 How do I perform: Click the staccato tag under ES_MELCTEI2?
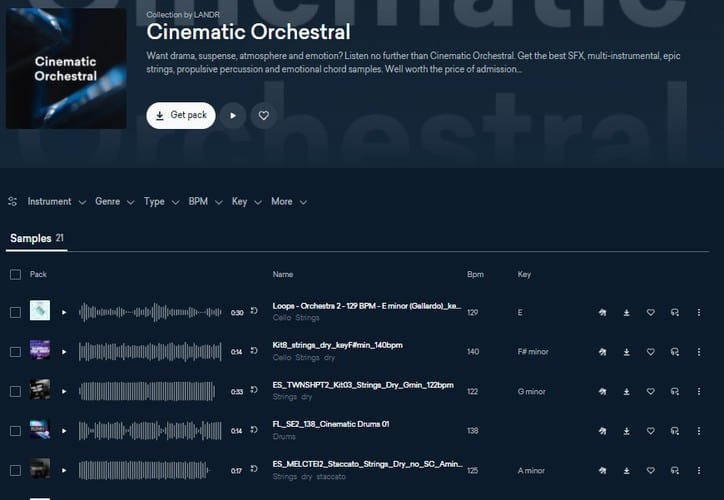click(x=331, y=476)
